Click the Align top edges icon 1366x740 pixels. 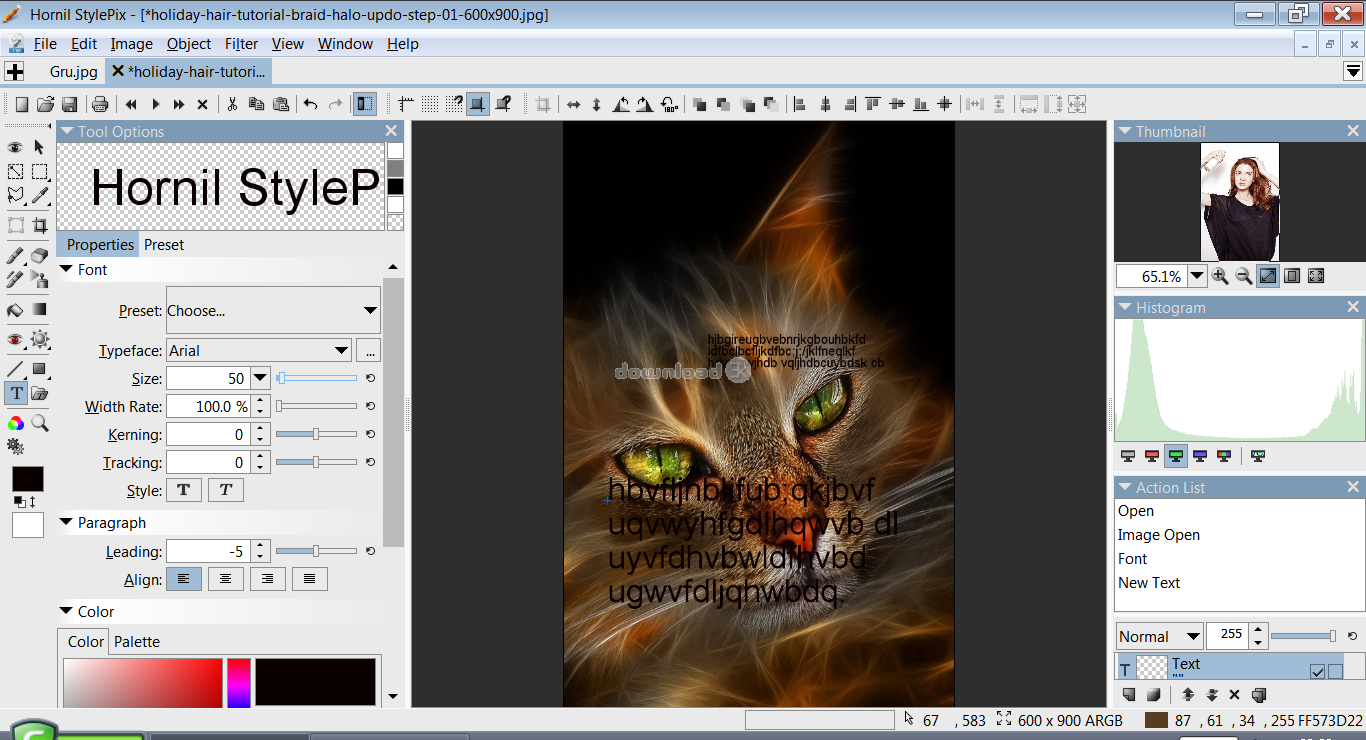873,104
